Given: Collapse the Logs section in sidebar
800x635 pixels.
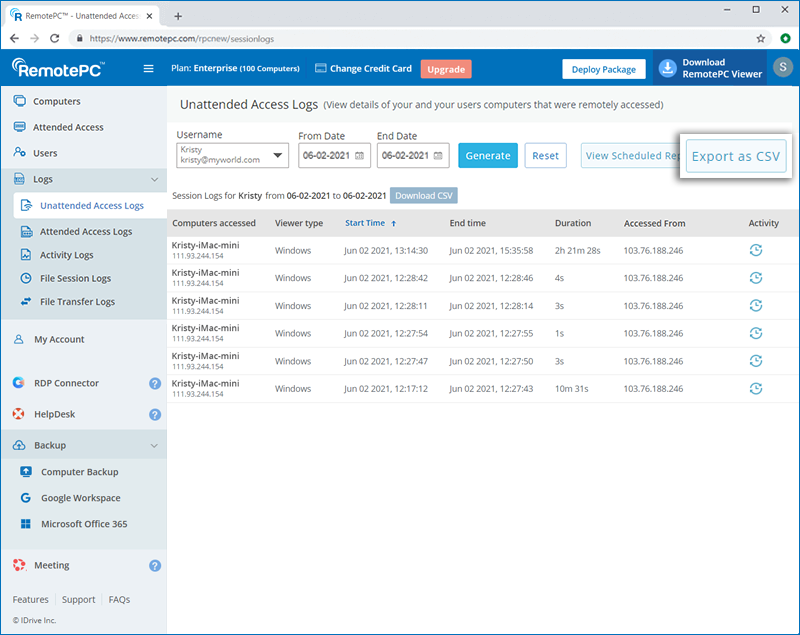Looking at the screenshot, I should tap(153, 179).
